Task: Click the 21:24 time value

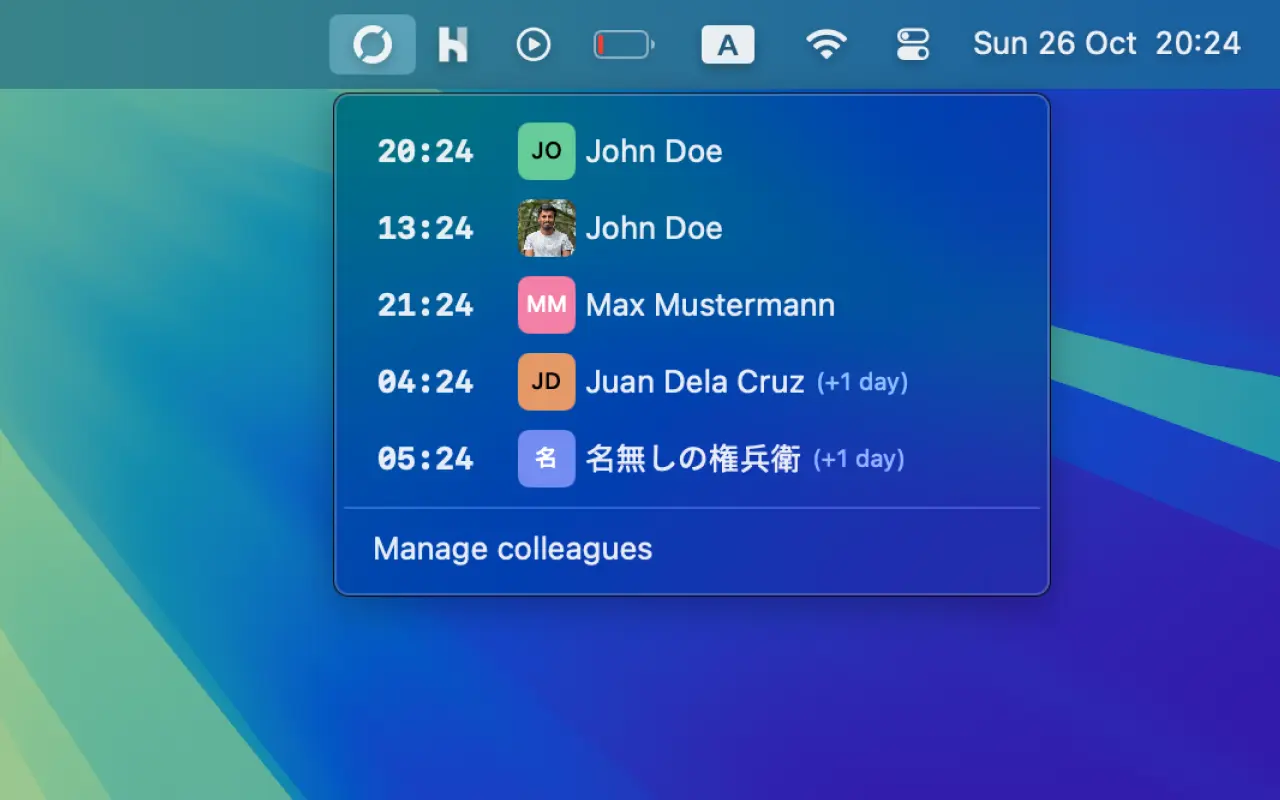Action: click(425, 305)
